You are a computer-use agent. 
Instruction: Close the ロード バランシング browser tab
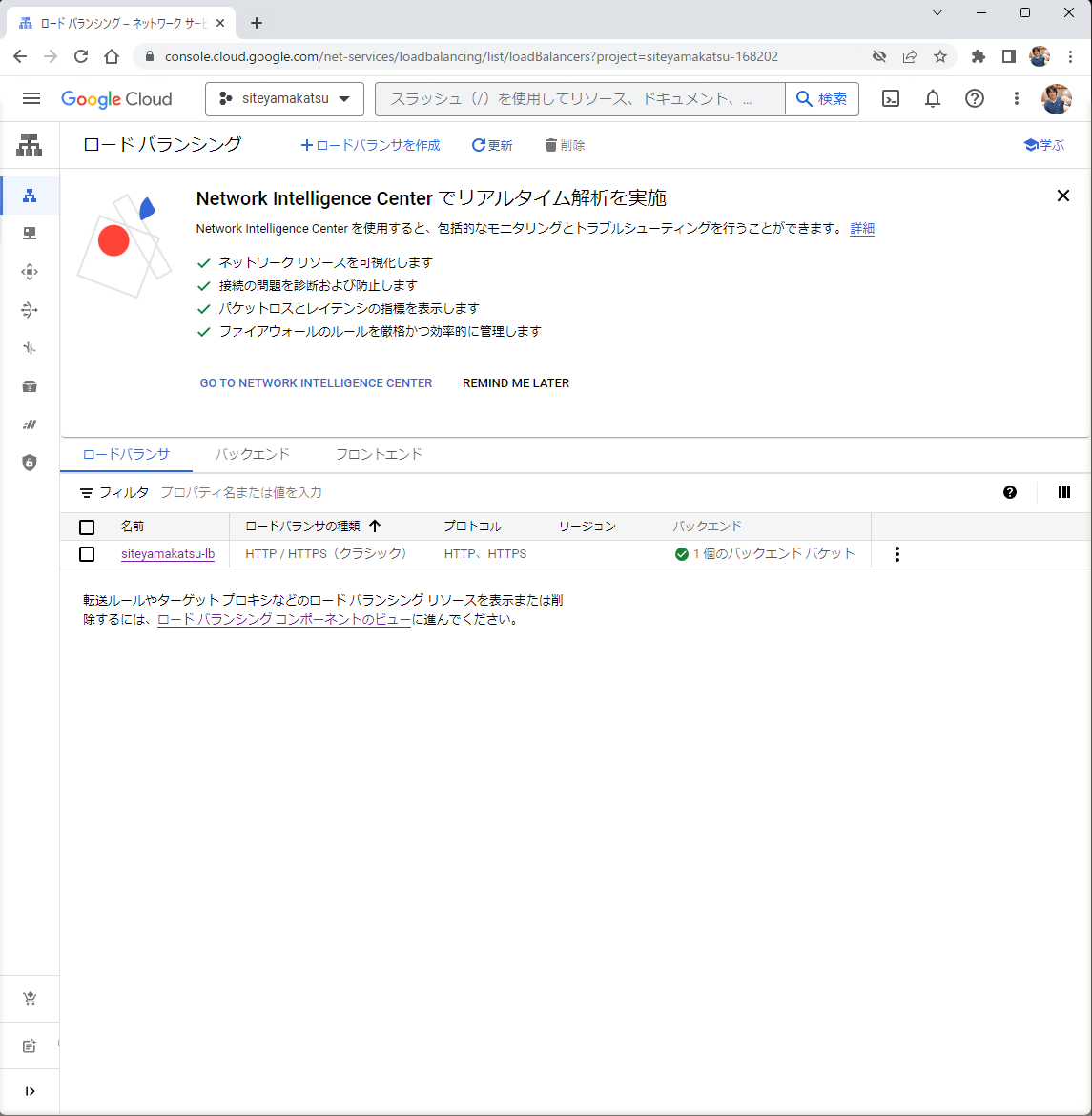click(220, 24)
